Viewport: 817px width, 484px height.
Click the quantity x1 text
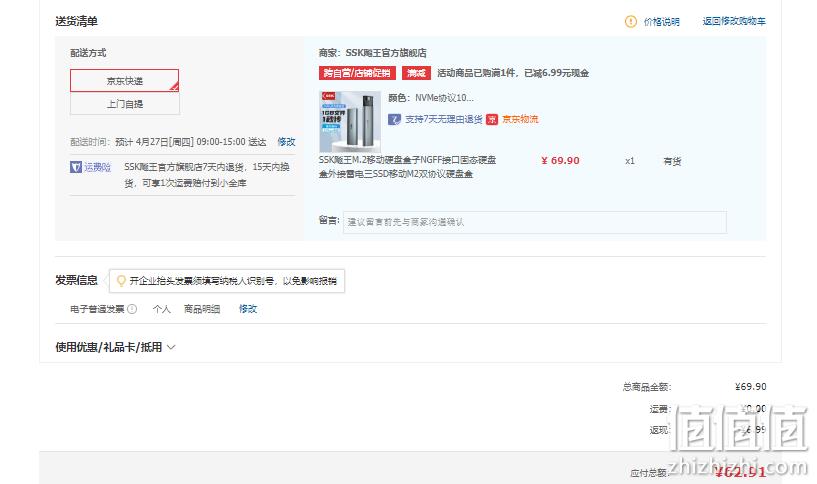tap(630, 161)
